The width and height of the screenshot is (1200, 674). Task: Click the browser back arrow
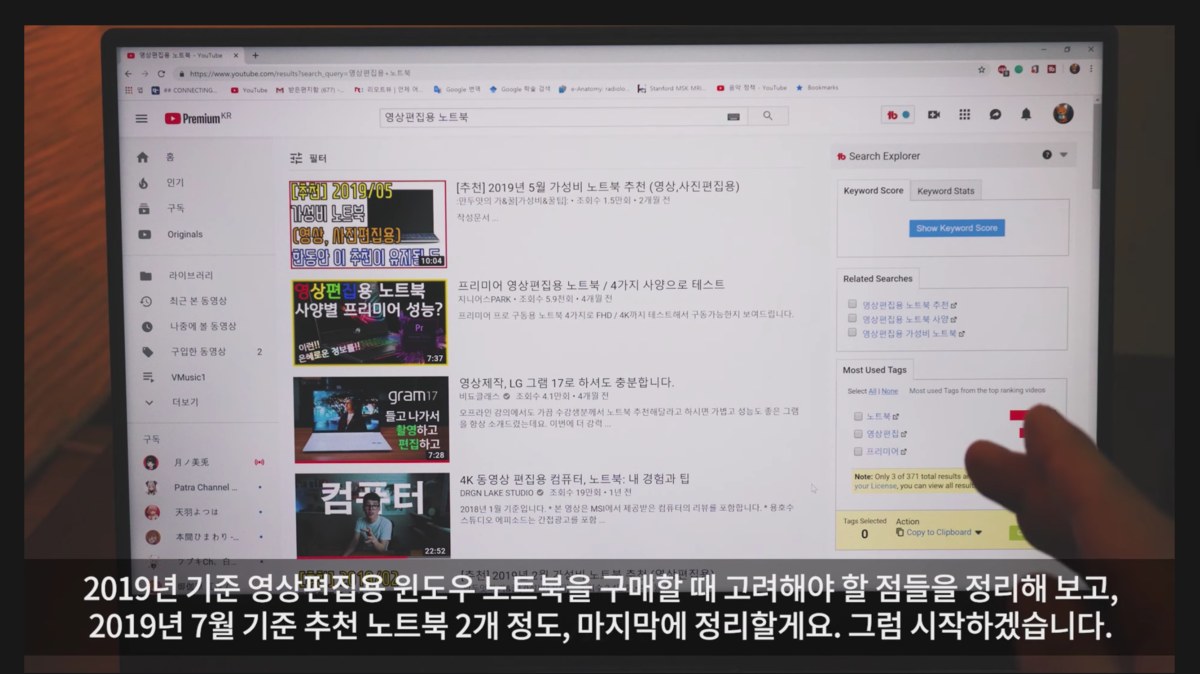coord(128,73)
